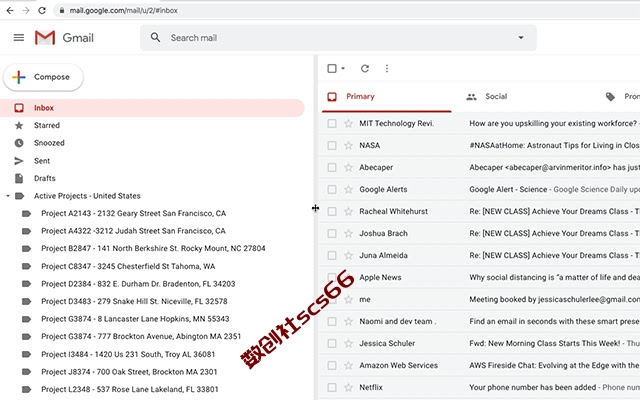The image size is (640, 400).
Task: Switch to the Primary tab
Action: click(386, 97)
